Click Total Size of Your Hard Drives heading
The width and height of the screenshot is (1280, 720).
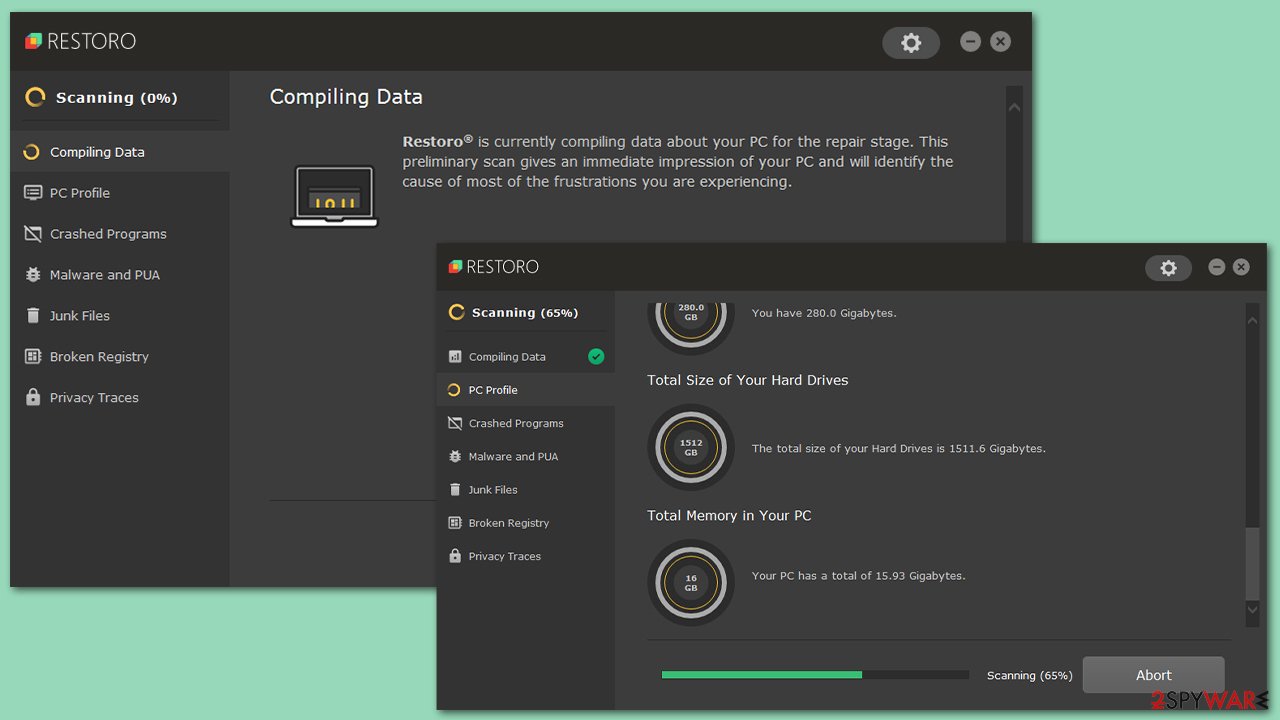click(x=747, y=380)
